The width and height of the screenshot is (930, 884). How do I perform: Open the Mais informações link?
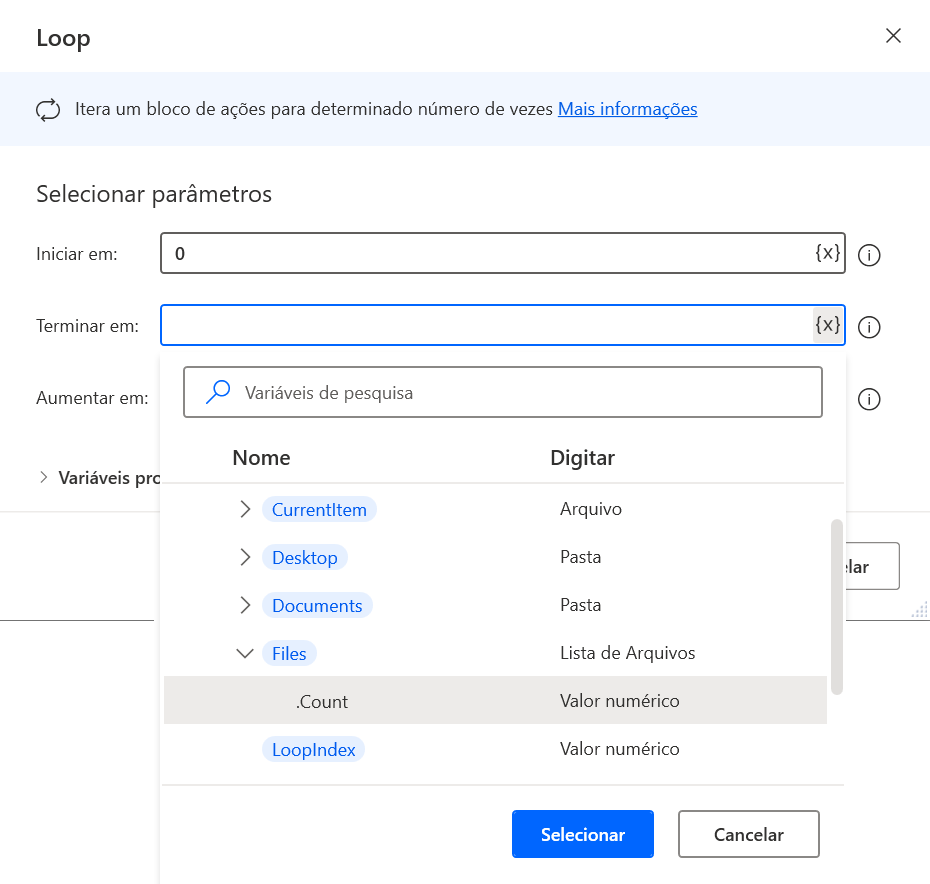[x=627, y=108]
